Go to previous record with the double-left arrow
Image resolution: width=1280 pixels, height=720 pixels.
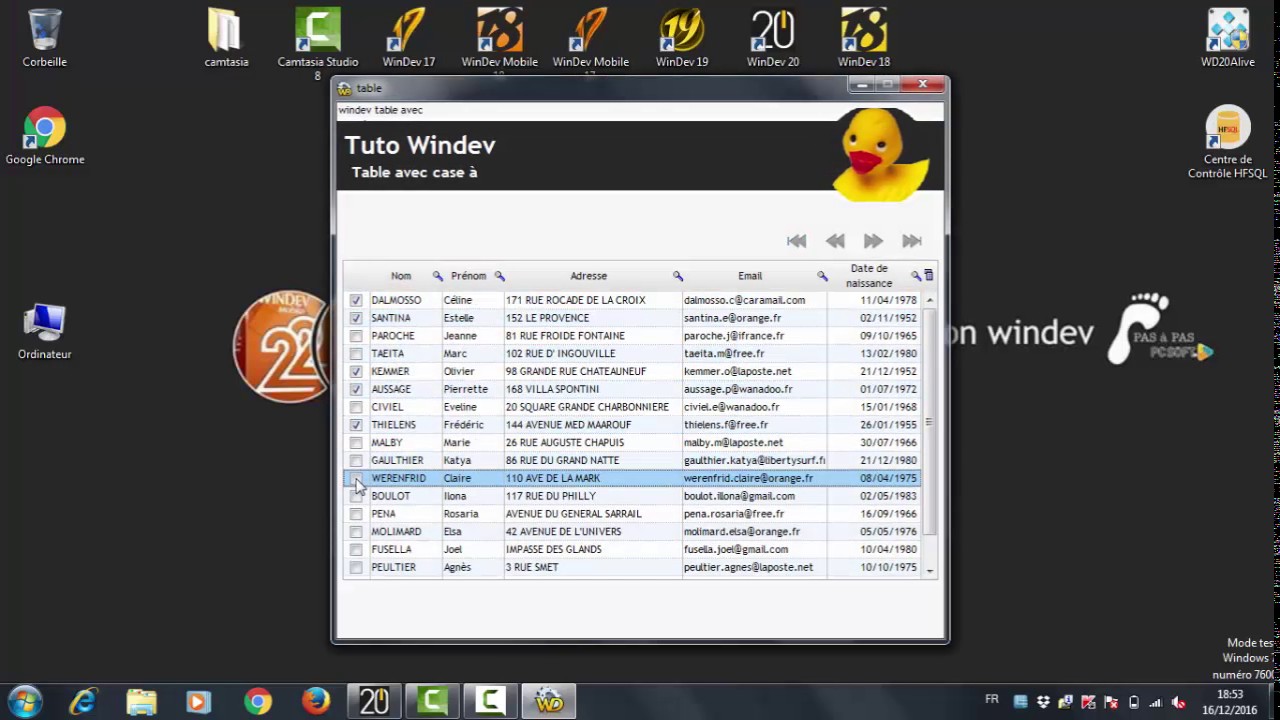point(835,241)
